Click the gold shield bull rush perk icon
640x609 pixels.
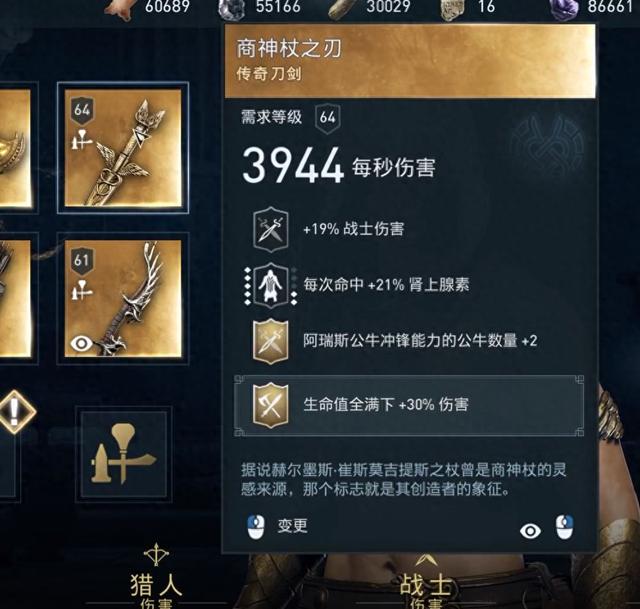pyautogui.click(x=271, y=341)
